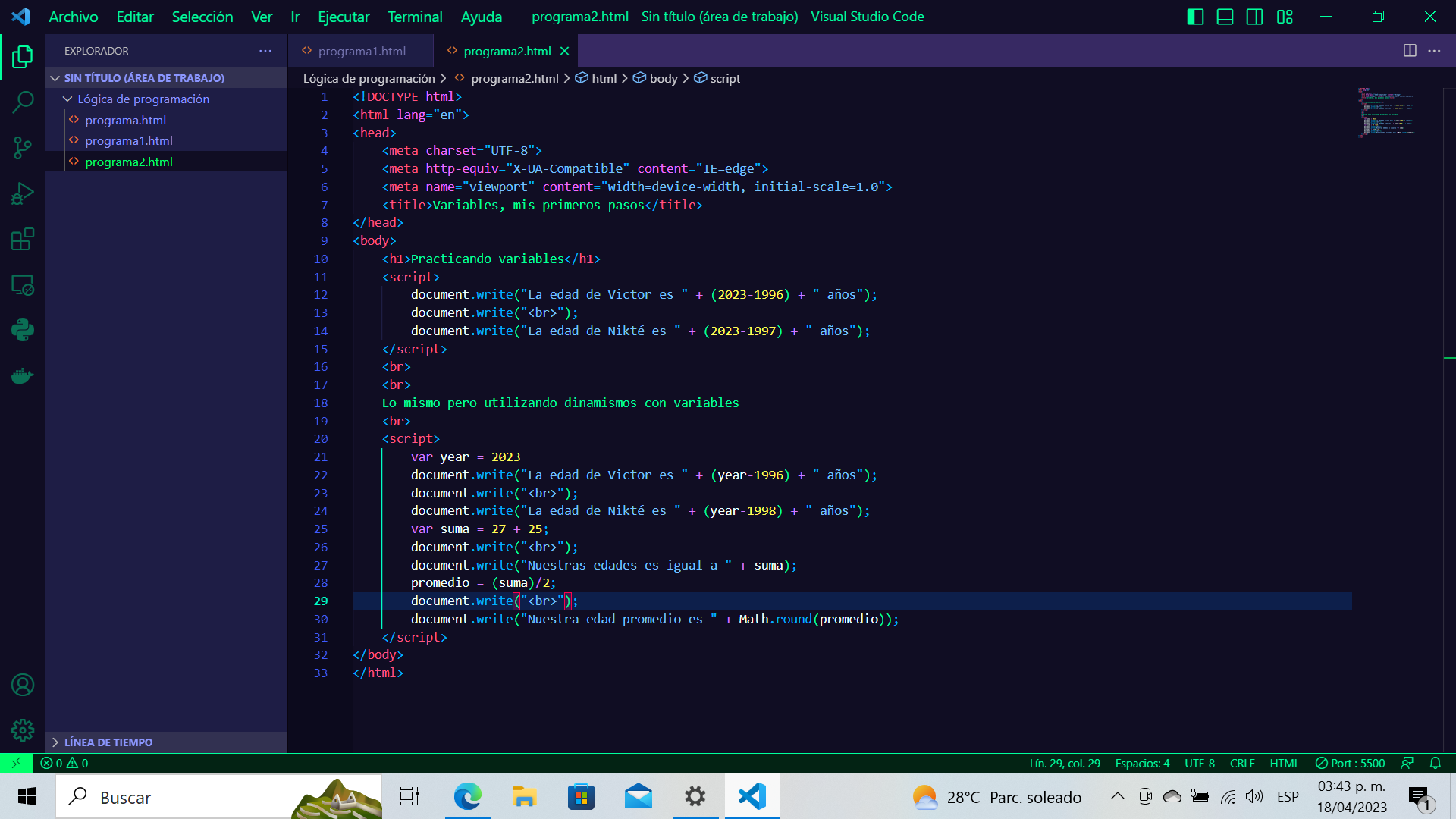This screenshot has height=819, width=1456.
Task: Click the remote window indicator in status bar
Action: click(16, 763)
